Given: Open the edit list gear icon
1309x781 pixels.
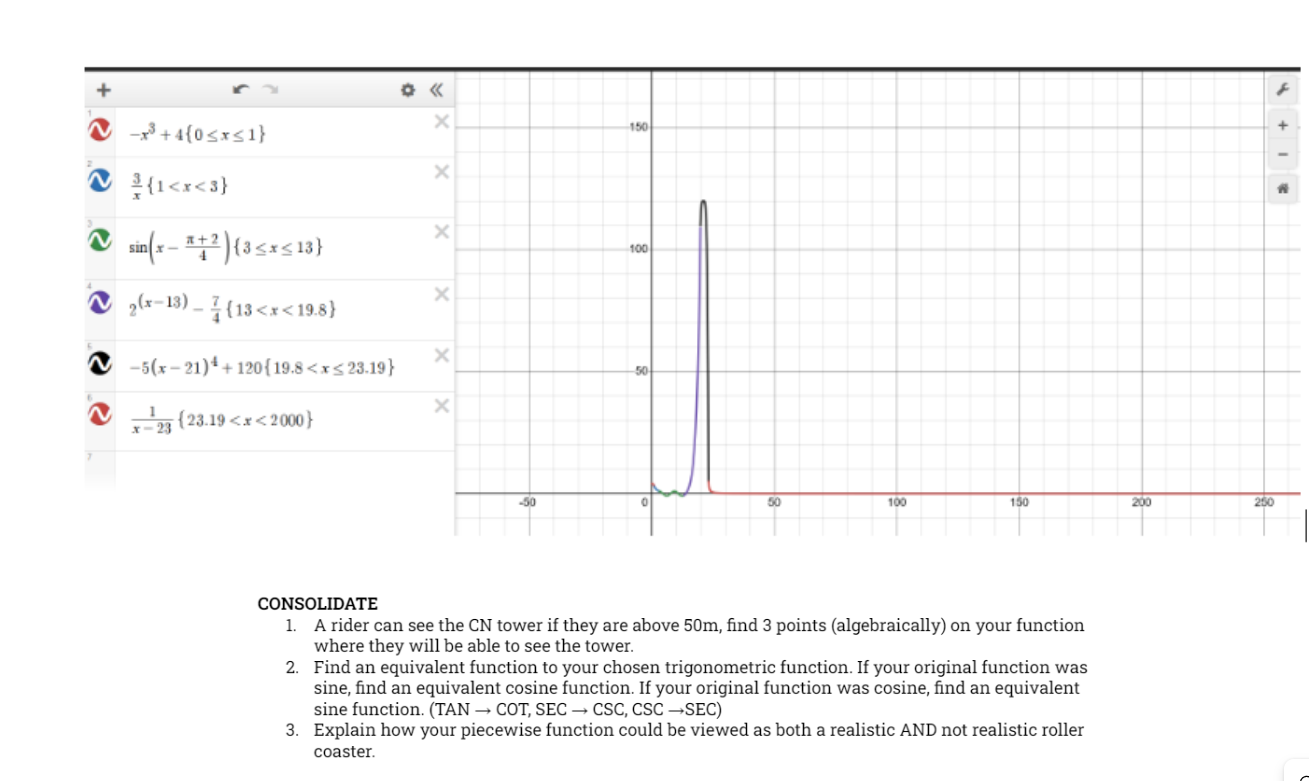Looking at the screenshot, I should pyautogui.click(x=409, y=90).
